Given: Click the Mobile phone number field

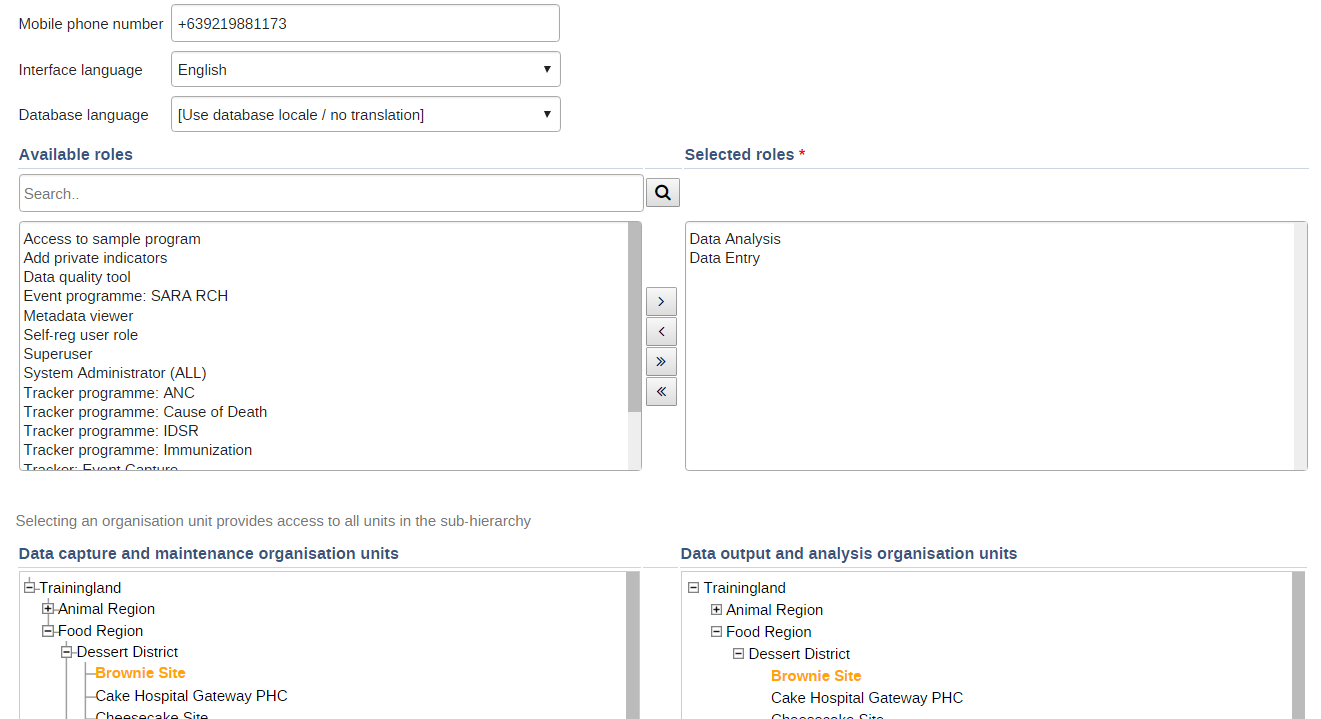Looking at the screenshot, I should [x=365, y=24].
